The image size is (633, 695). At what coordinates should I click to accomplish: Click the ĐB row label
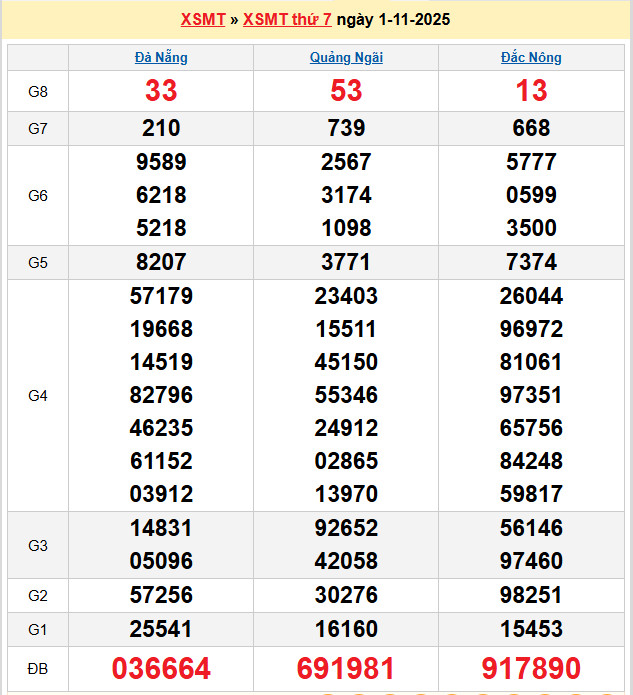coord(38,668)
